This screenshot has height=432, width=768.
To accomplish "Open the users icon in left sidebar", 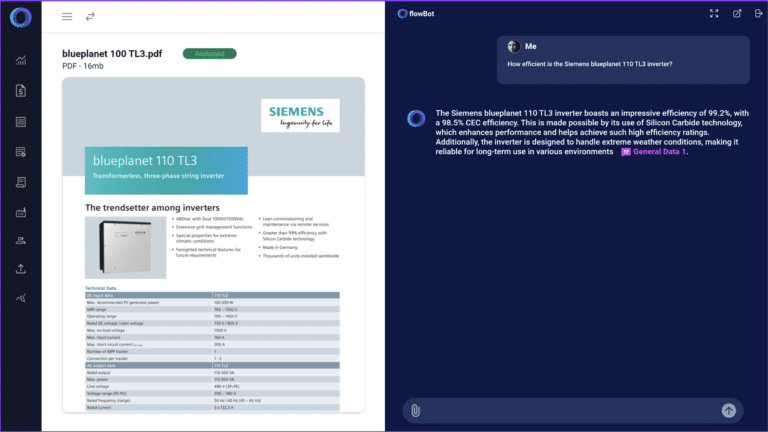I will [x=20, y=240].
